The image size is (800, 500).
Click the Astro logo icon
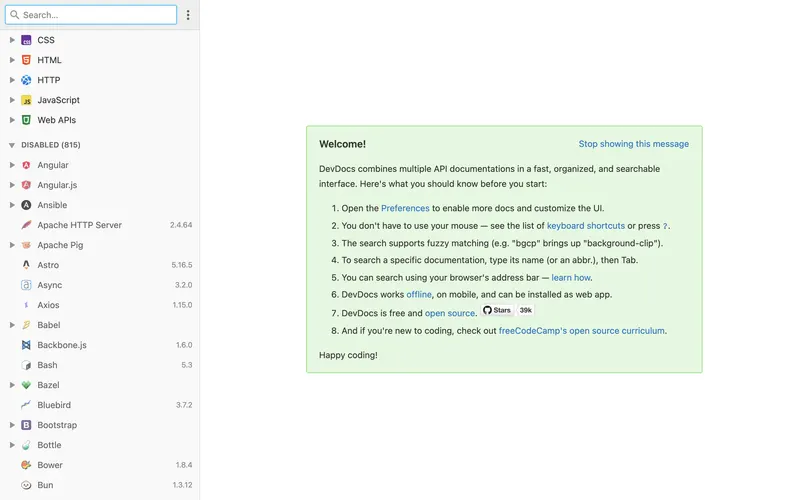[x=26, y=265]
